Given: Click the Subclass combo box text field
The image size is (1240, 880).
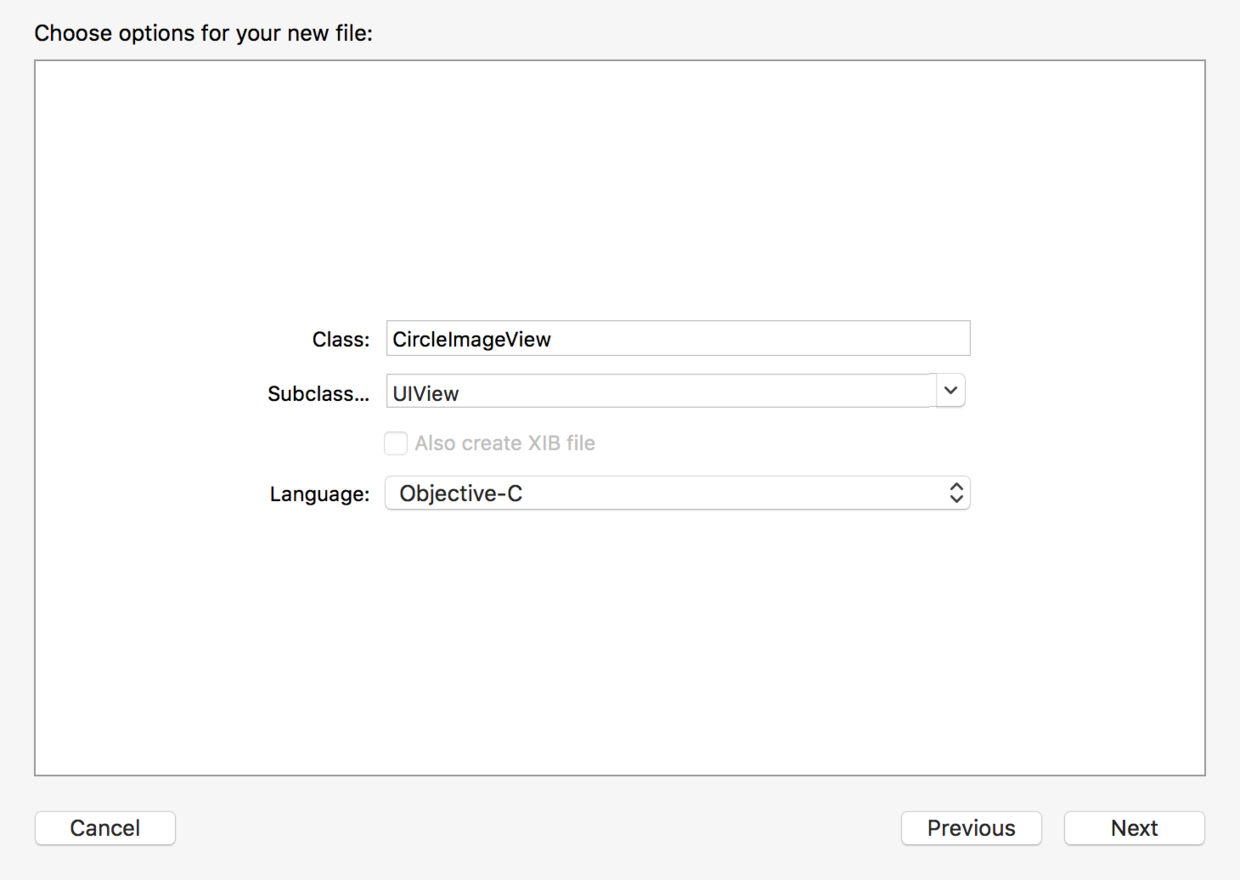Looking at the screenshot, I should 660,392.
